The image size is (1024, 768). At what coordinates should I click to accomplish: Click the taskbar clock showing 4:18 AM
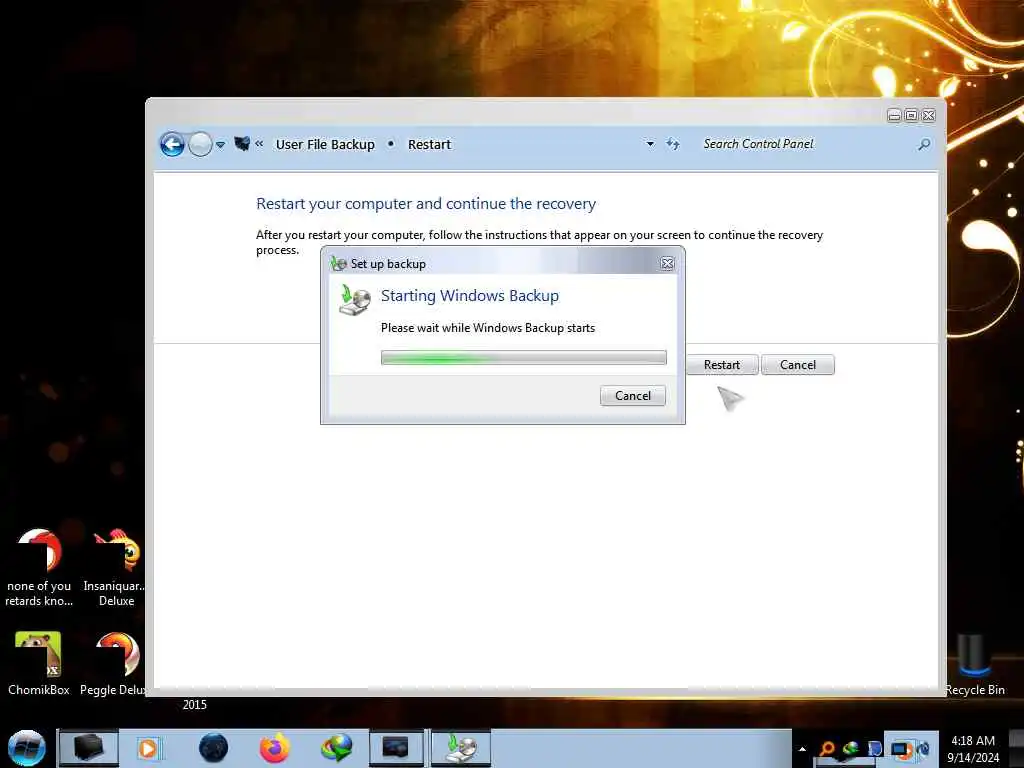coord(973,749)
